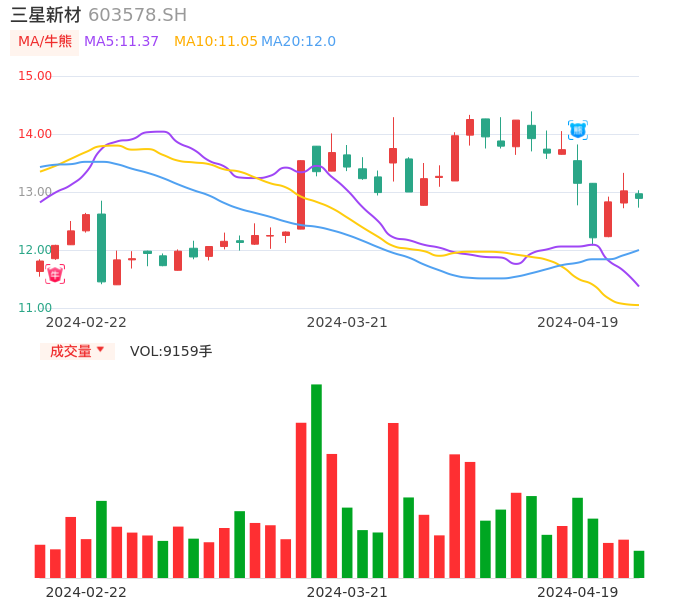686x606 pixels.
Task: Open the MA/牛熊 indicator selector
Action: [45, 42]
